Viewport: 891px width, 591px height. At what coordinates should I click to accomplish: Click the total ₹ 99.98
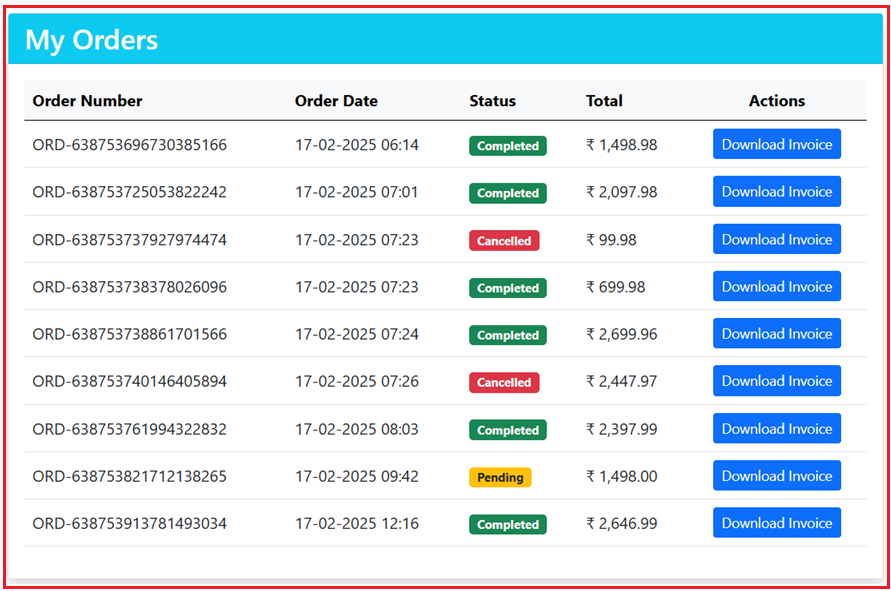[611, 240]
